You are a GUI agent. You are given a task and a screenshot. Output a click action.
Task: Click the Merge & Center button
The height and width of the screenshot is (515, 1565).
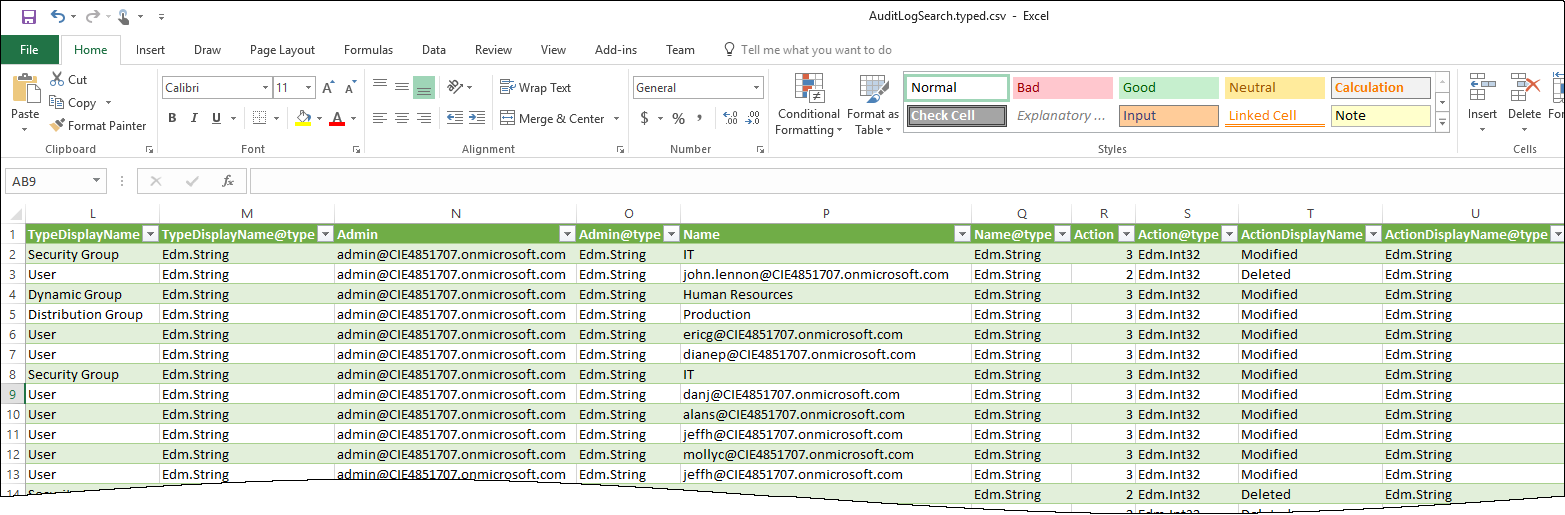pyautogui.click(x=552, y=119)
